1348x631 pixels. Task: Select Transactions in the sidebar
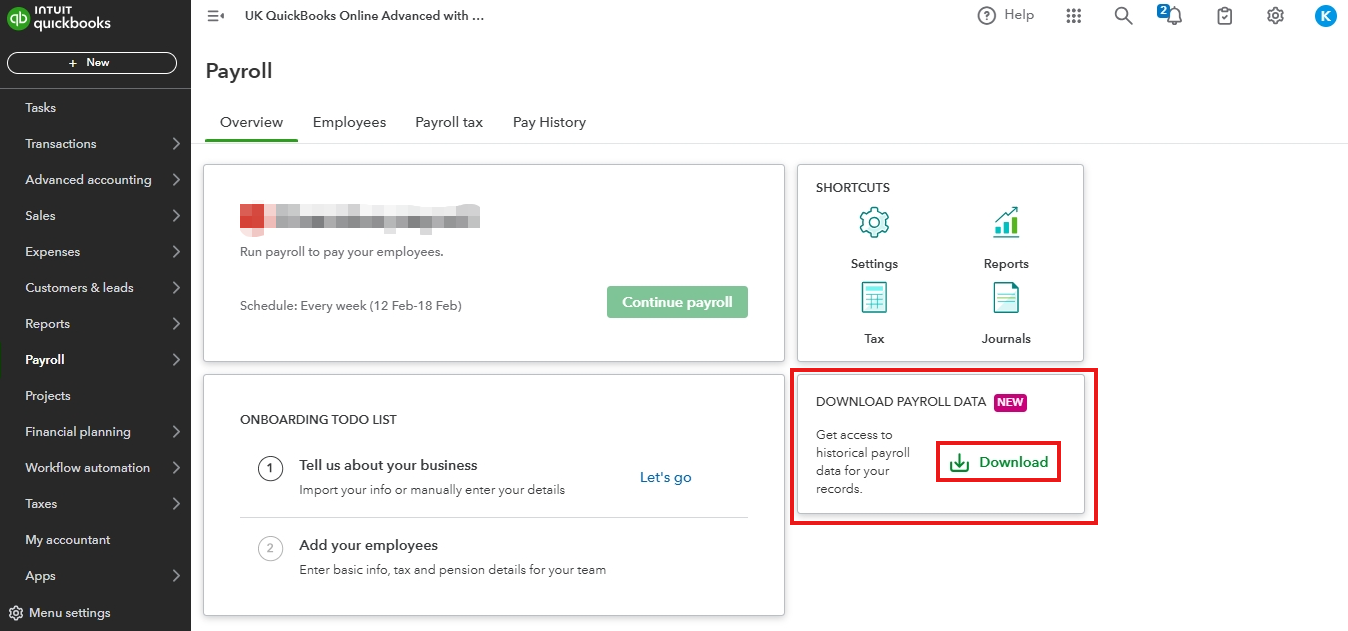61,144
